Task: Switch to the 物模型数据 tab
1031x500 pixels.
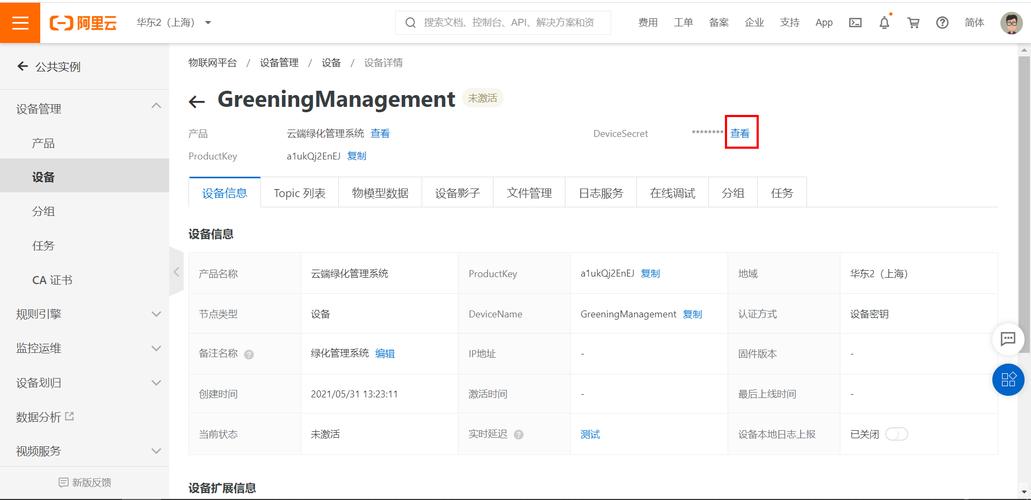Action: [380, 193]
